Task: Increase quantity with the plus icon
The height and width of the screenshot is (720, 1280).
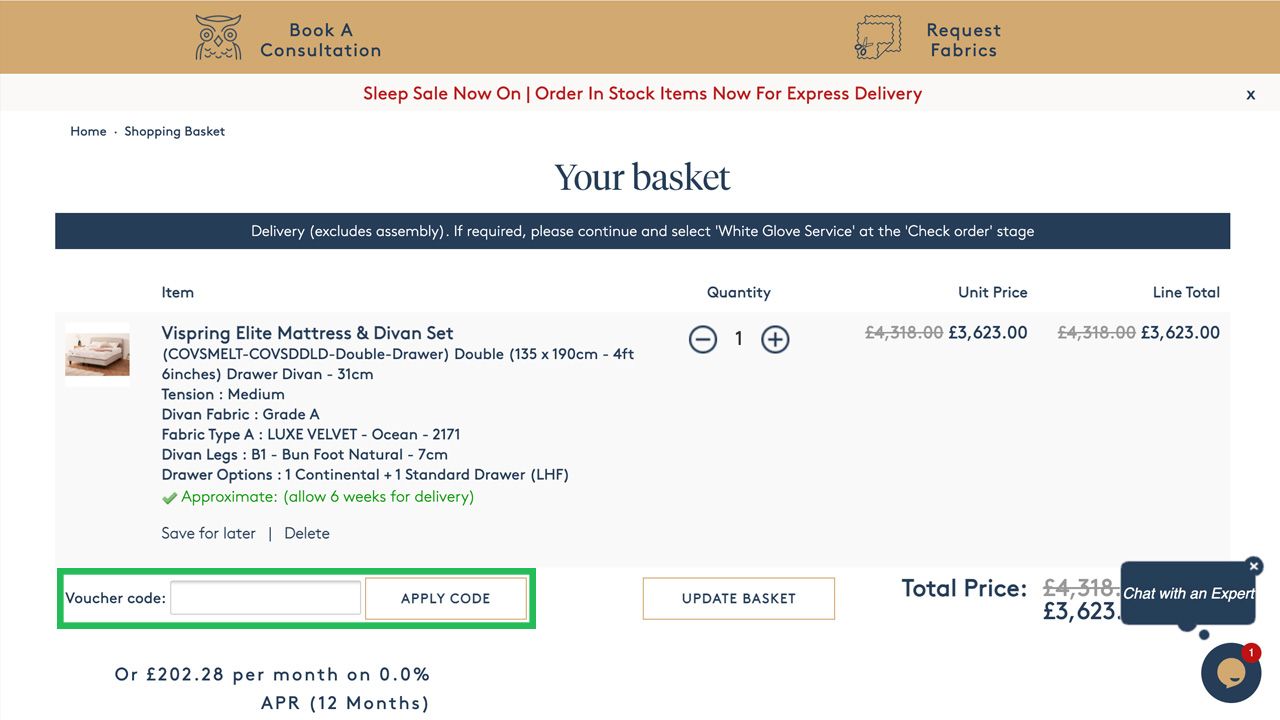Action: (x=775, y=339)
